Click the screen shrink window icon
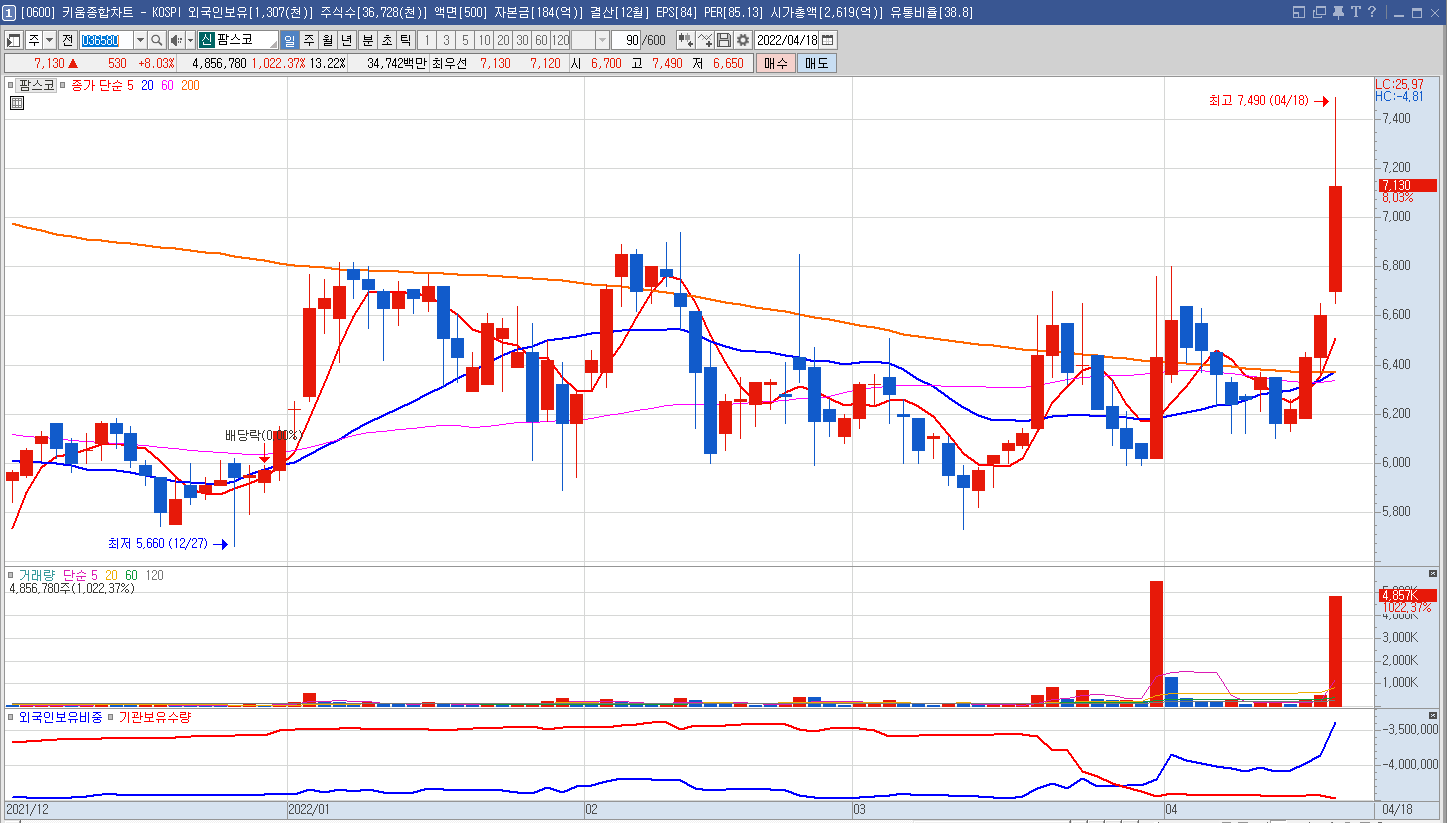1447x823 pixels. click(x=1299, y=12)
